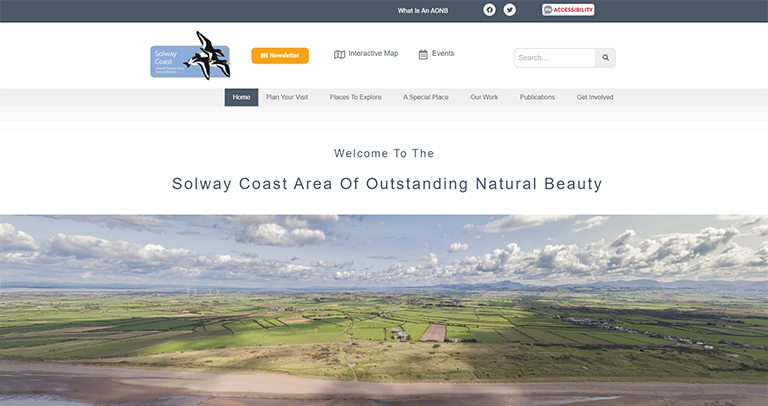The width and height of the screenshot is (768, 406).
Task: Click the Interactive Map link text
Action: click(x=373, y=53)
